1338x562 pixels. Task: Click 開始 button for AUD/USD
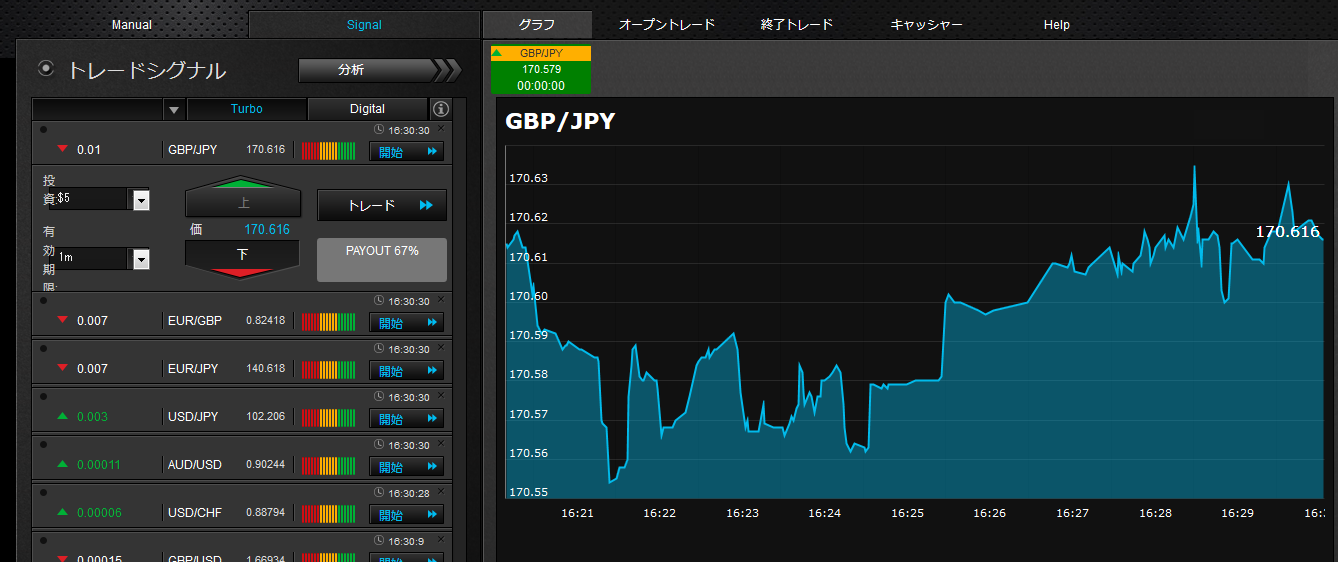pyautogui.click(x=407, y=467)
